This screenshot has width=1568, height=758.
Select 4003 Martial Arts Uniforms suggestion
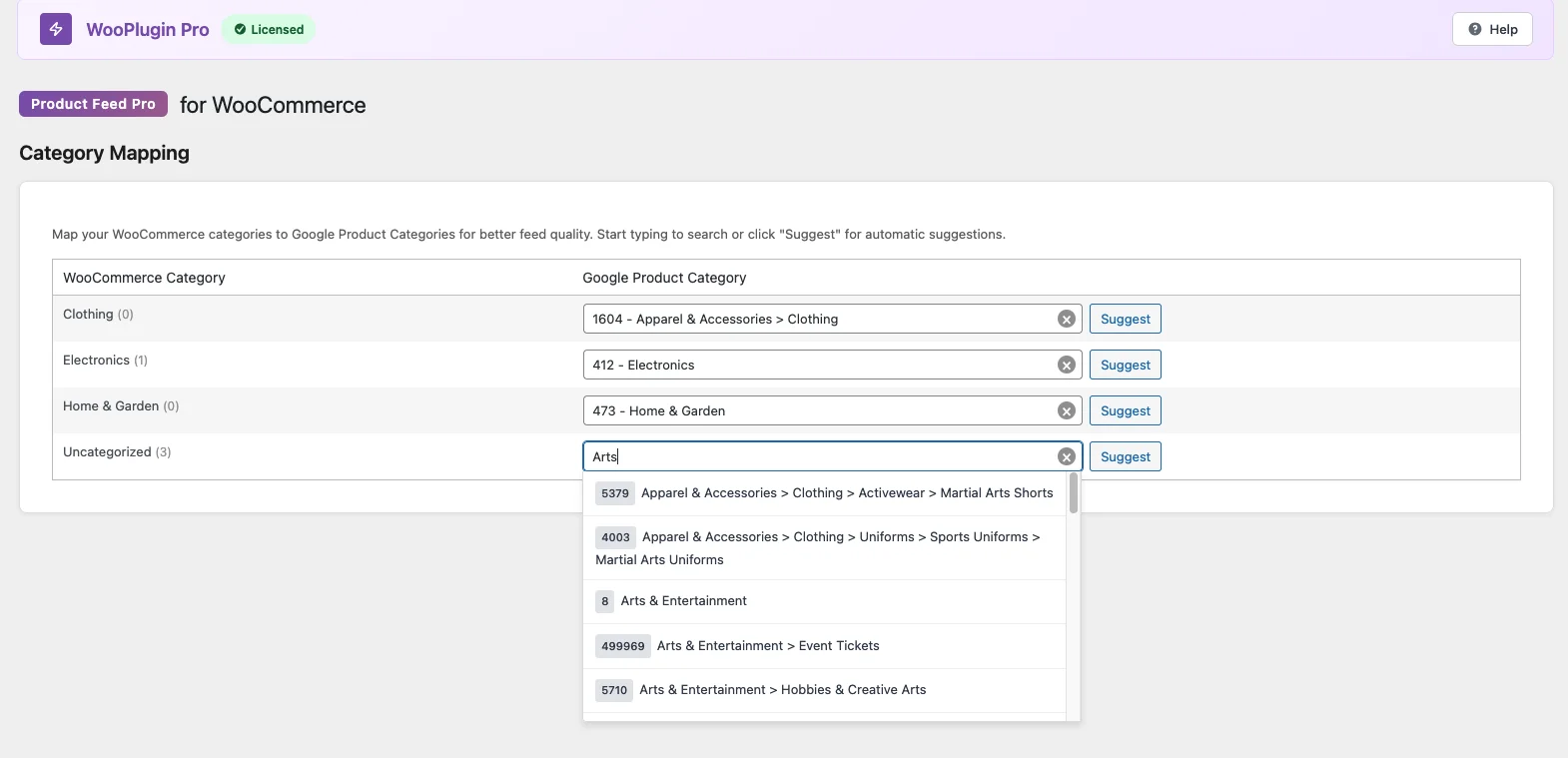(825, 547)
